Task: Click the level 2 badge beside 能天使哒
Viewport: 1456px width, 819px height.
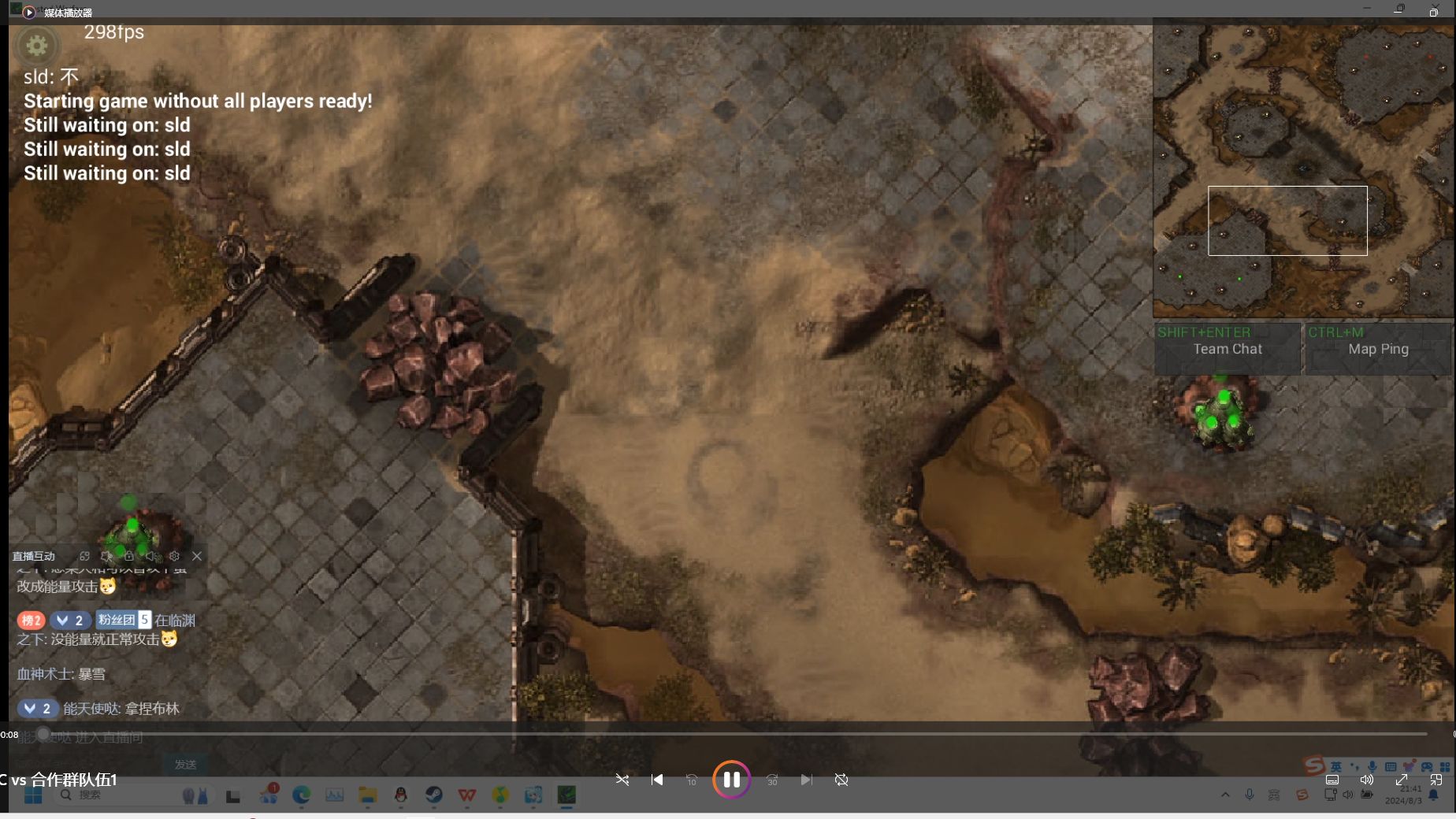Action: (37, 708)
